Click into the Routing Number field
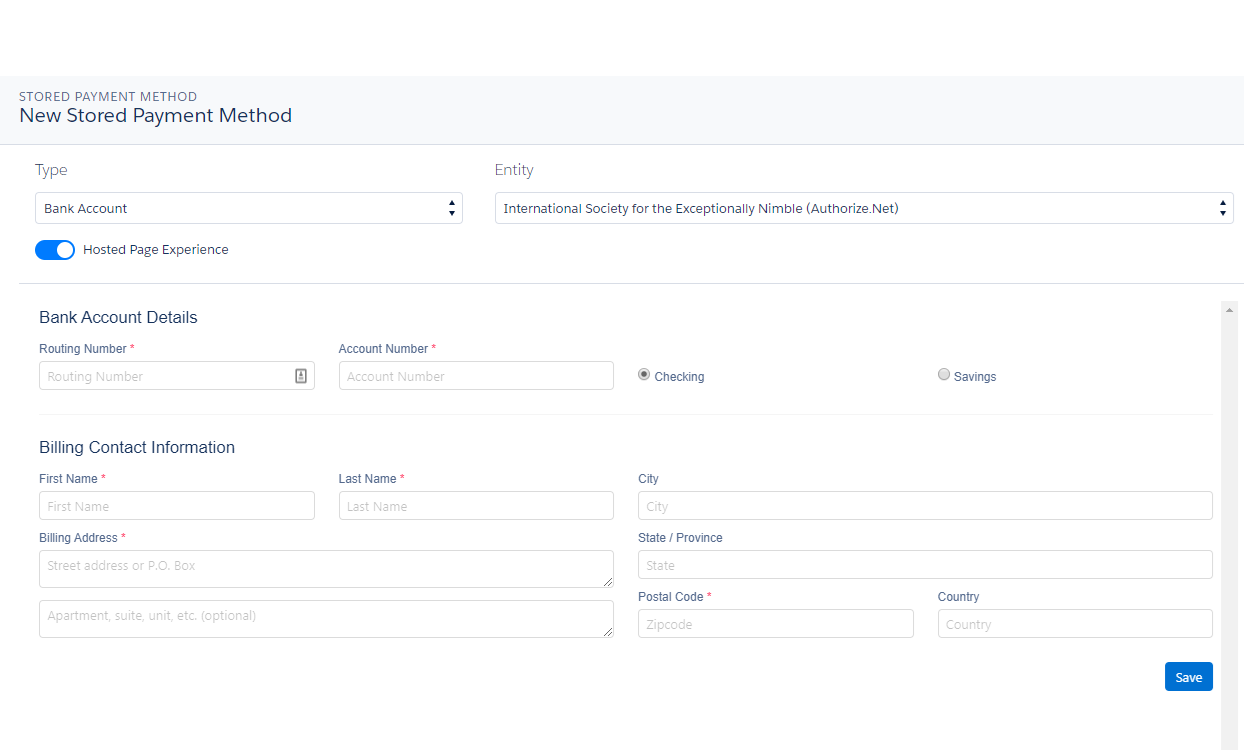Screen dimensions: 1244x750 pos(165,376)
